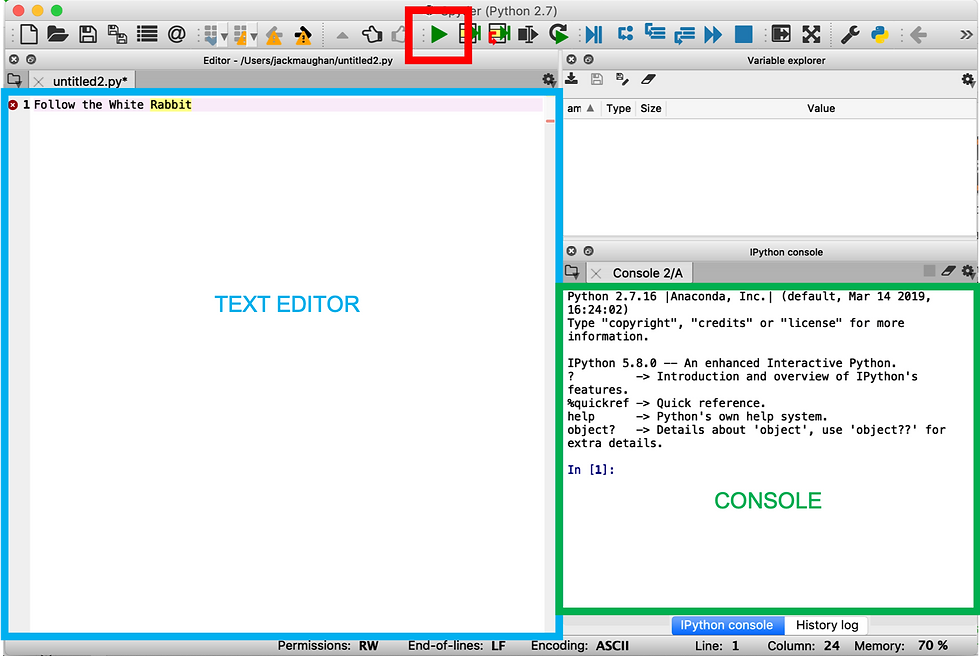Open file using the folder icon
Screen dimensions: 980x656
coord(58,34)
